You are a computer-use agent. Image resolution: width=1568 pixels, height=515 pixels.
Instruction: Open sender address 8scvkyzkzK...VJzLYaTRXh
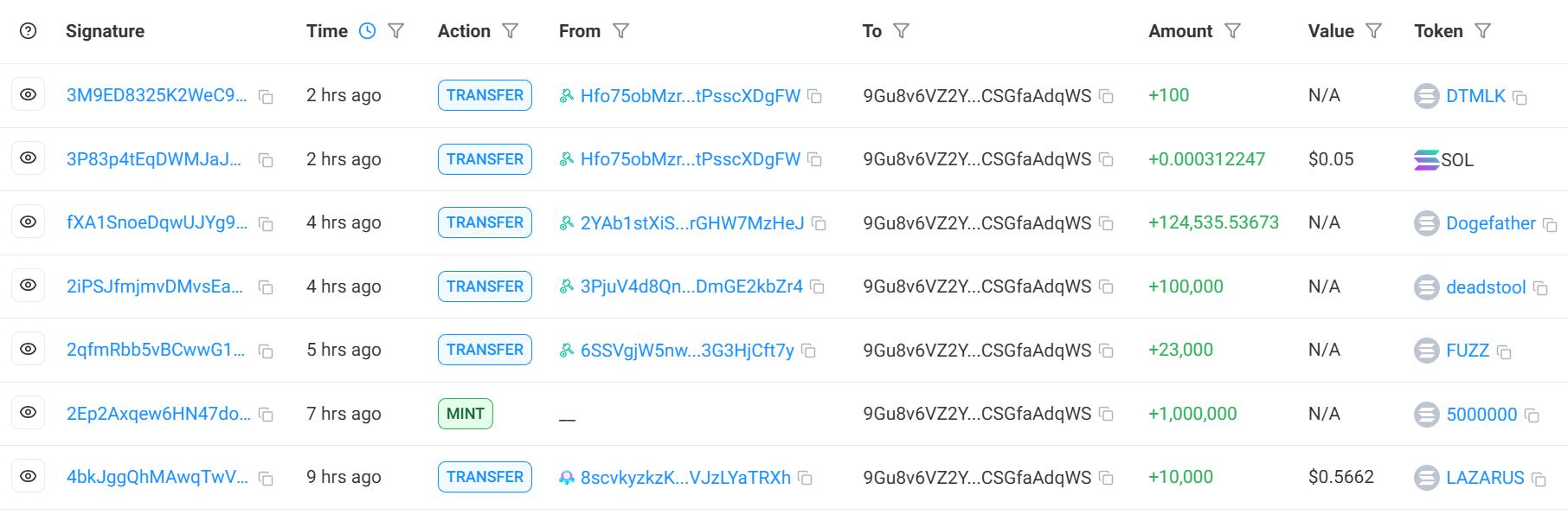tap(685, 477)
